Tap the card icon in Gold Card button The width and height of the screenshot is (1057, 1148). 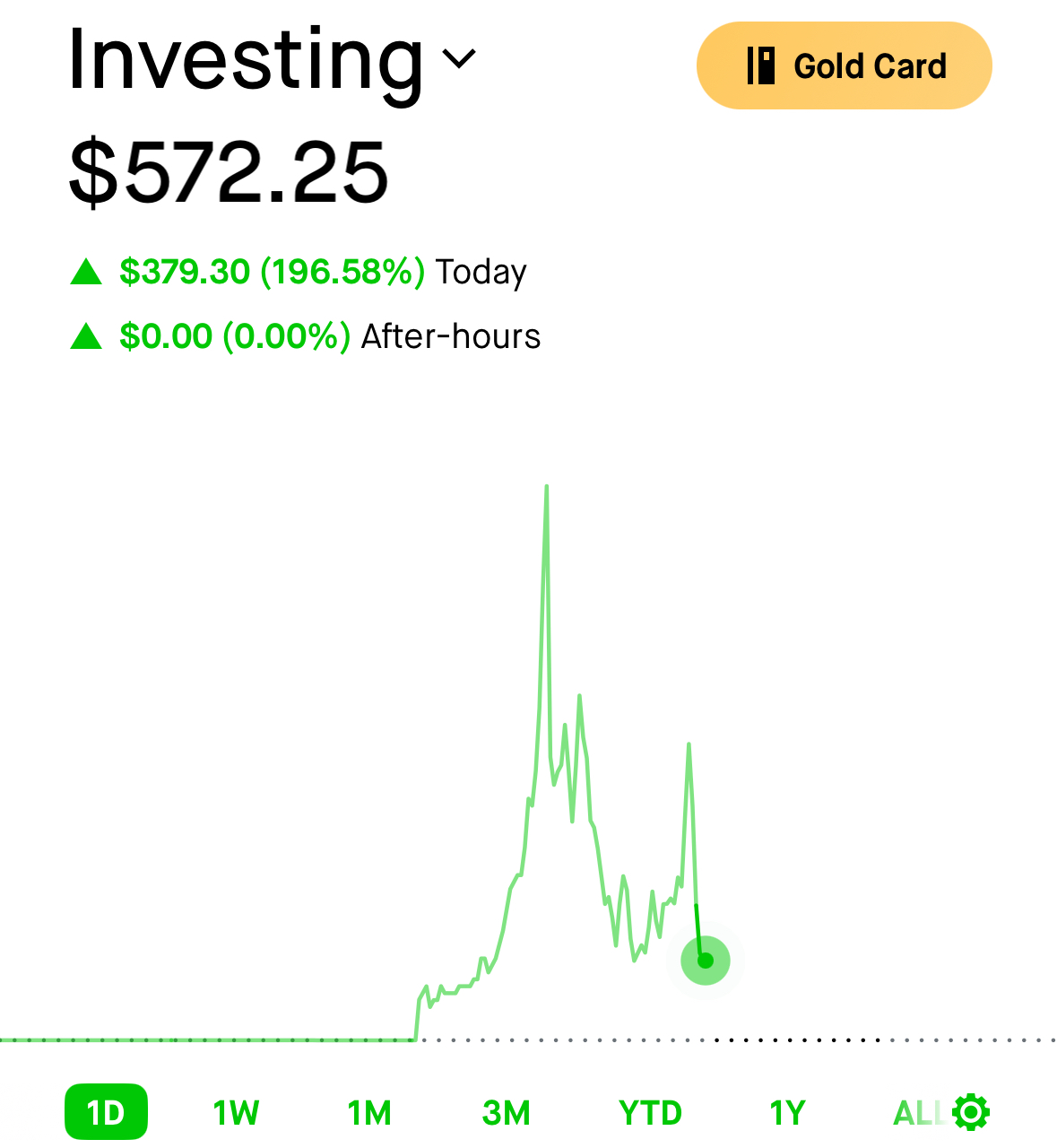[761, 65]
